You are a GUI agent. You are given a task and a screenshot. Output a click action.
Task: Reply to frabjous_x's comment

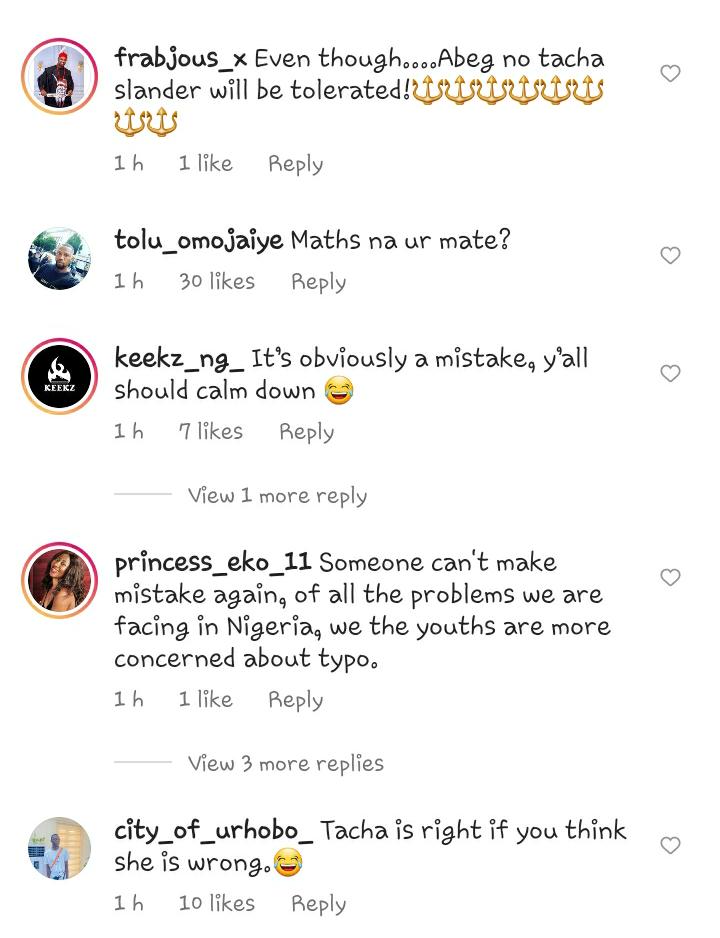coord(295,164)
